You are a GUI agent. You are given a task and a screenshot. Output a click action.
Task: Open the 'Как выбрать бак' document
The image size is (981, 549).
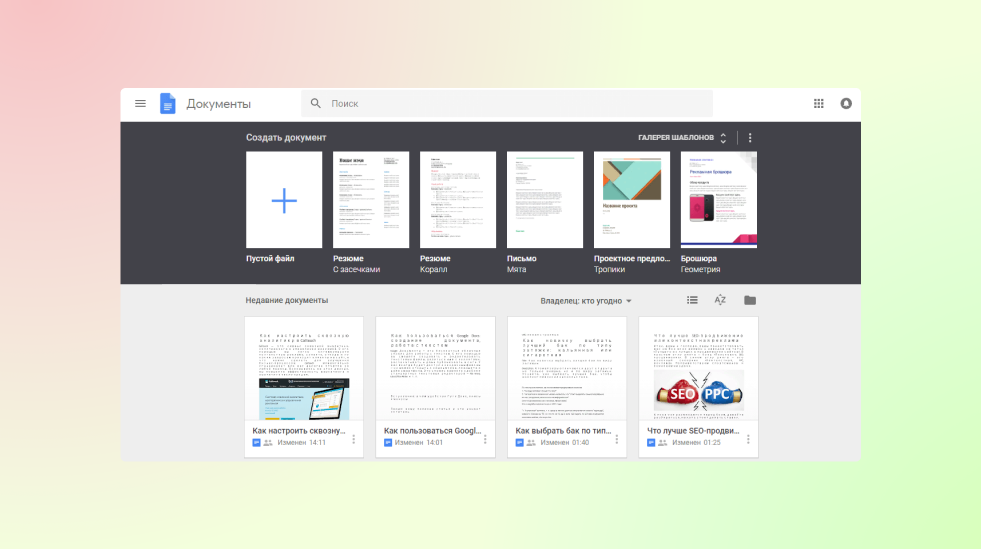567,370
